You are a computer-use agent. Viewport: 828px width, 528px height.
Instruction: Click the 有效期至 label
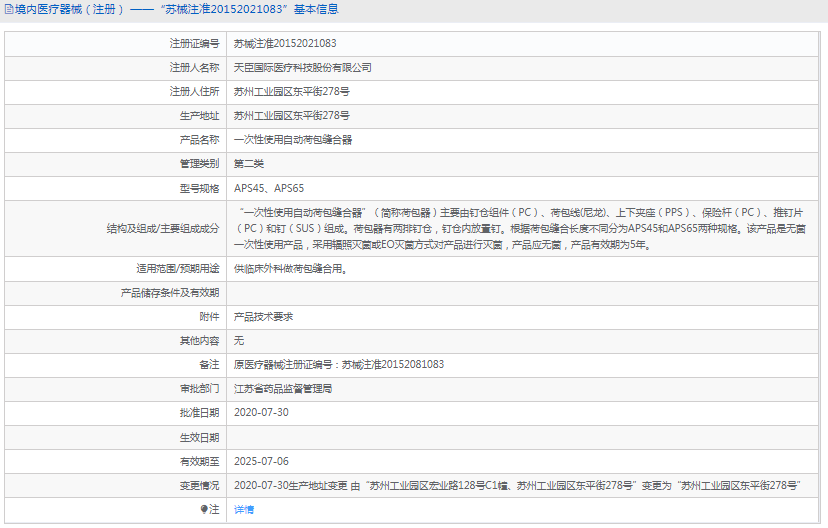(x=199, y=461)
